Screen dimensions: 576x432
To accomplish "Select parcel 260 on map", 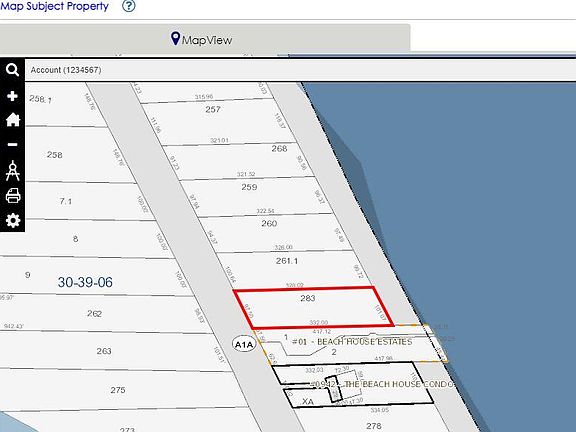I will click(x=269, y=223).
